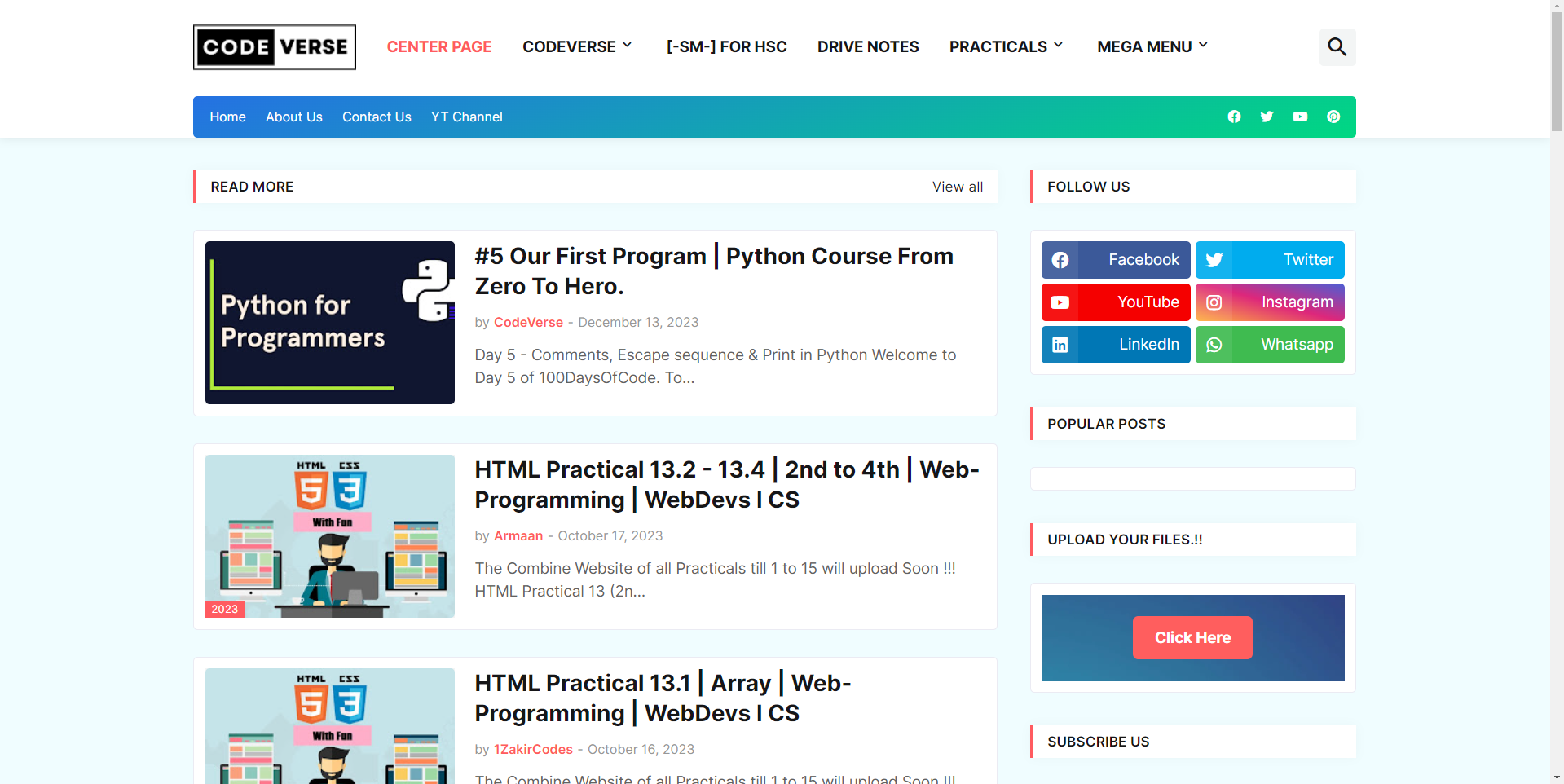Click the LinkedIn follow button
Screen dimensions: 1564x784
pos(1115,345)
